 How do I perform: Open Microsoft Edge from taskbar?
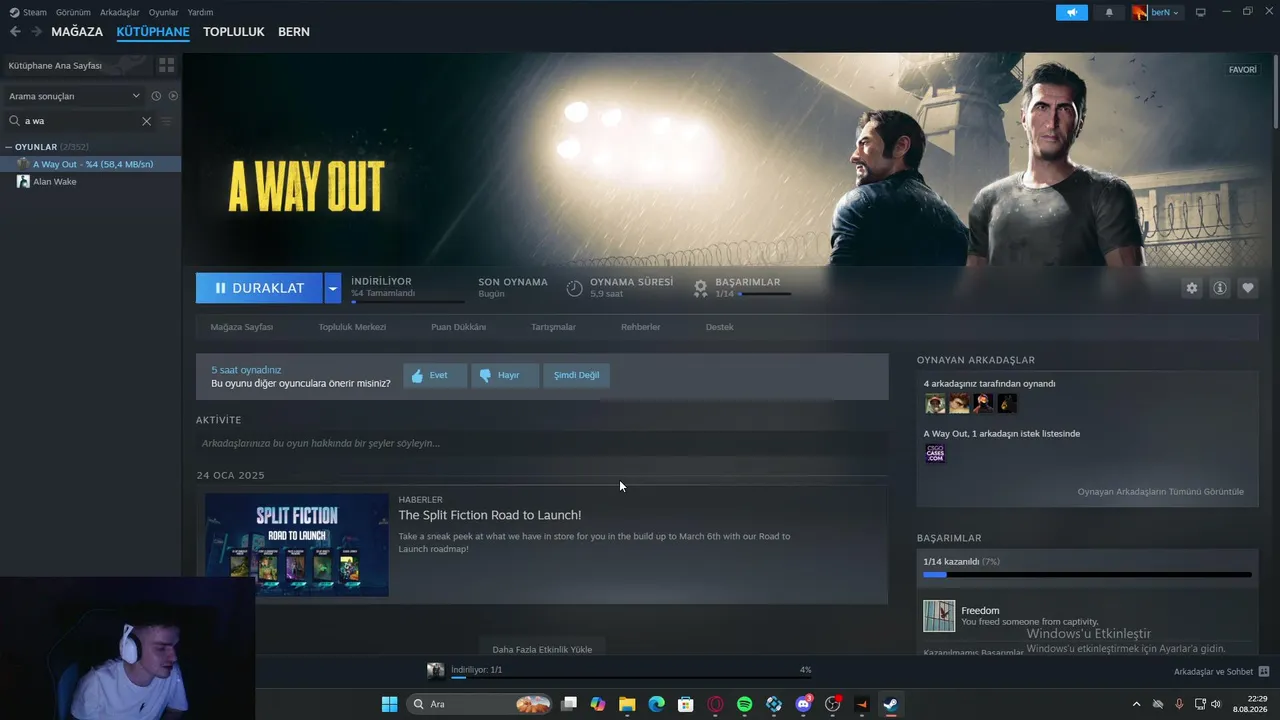point(656,704)
